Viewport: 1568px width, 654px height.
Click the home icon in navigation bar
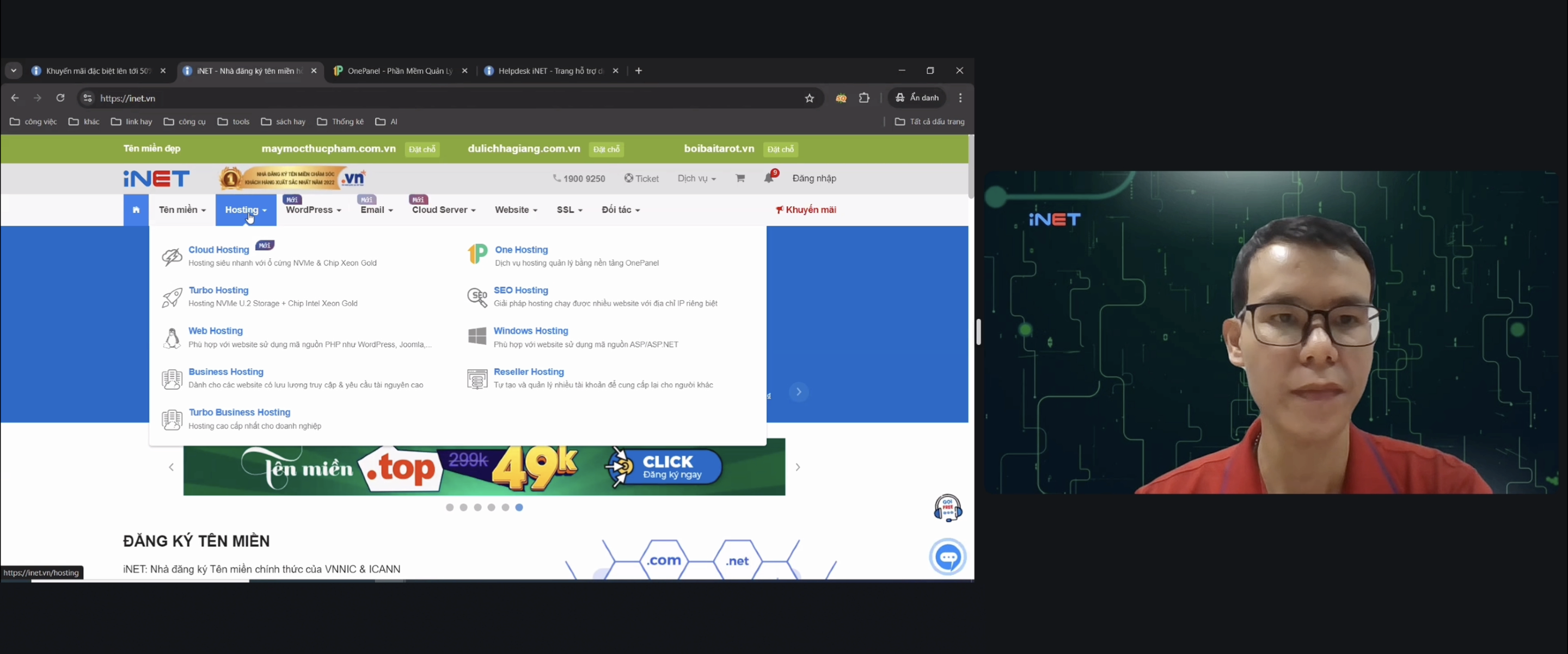click(x=136, y=210)
